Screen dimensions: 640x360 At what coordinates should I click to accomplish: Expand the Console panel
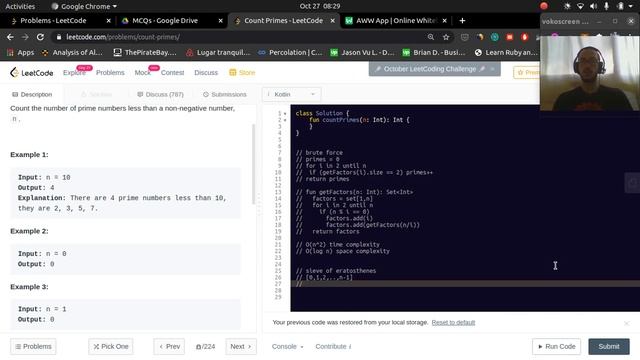click(x=288, y=347)
